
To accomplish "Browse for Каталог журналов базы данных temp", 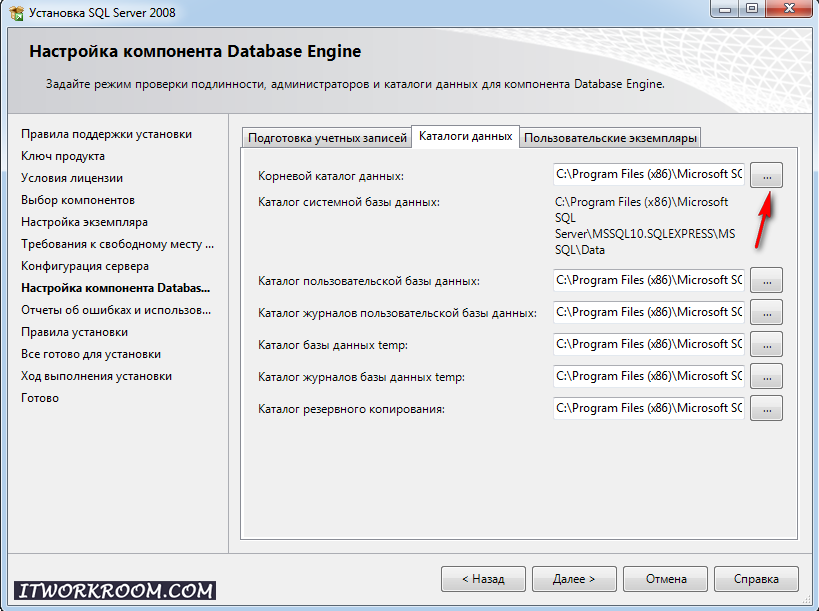I will pos(766,377).
